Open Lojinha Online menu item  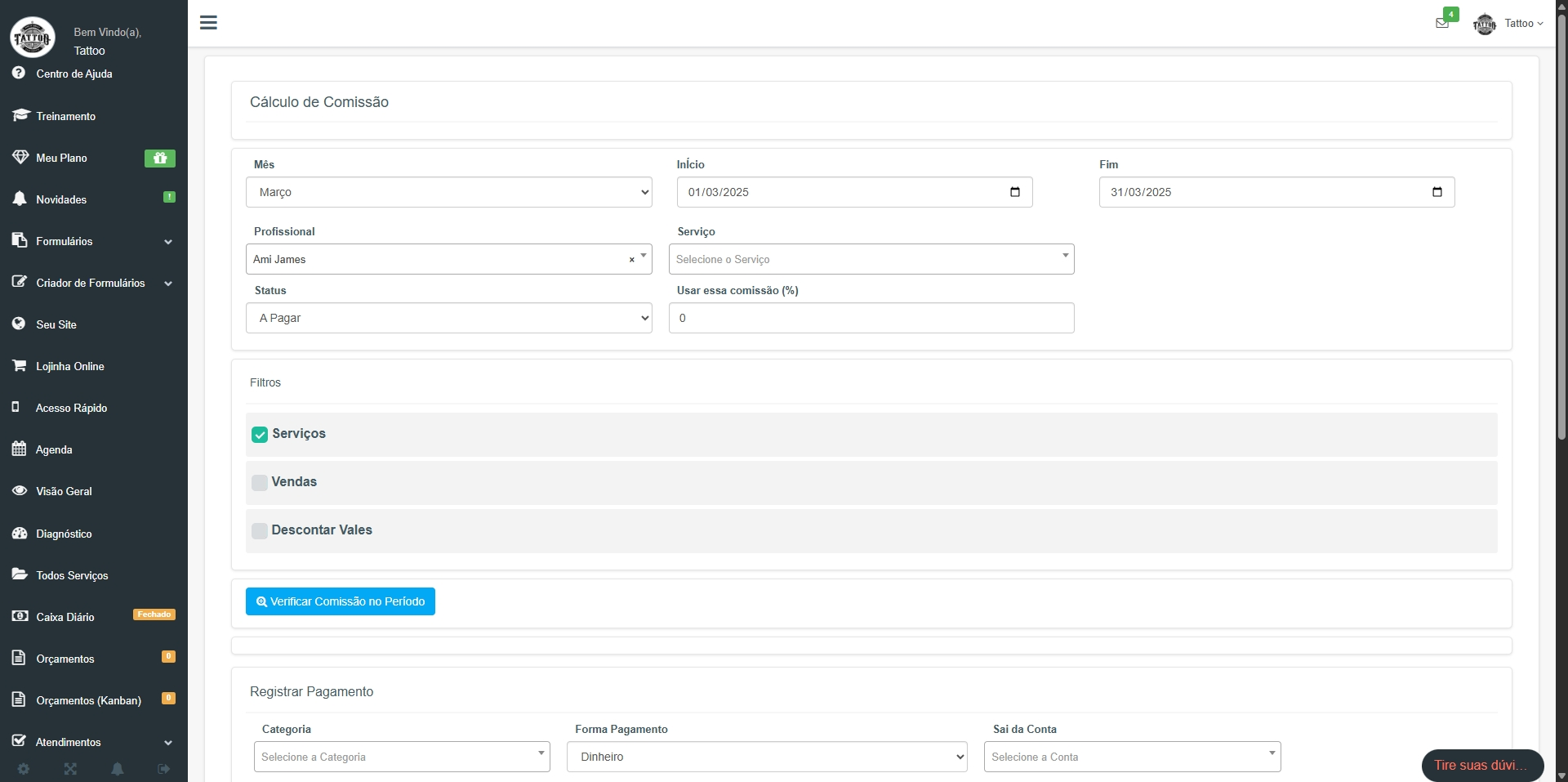[70, 366]
